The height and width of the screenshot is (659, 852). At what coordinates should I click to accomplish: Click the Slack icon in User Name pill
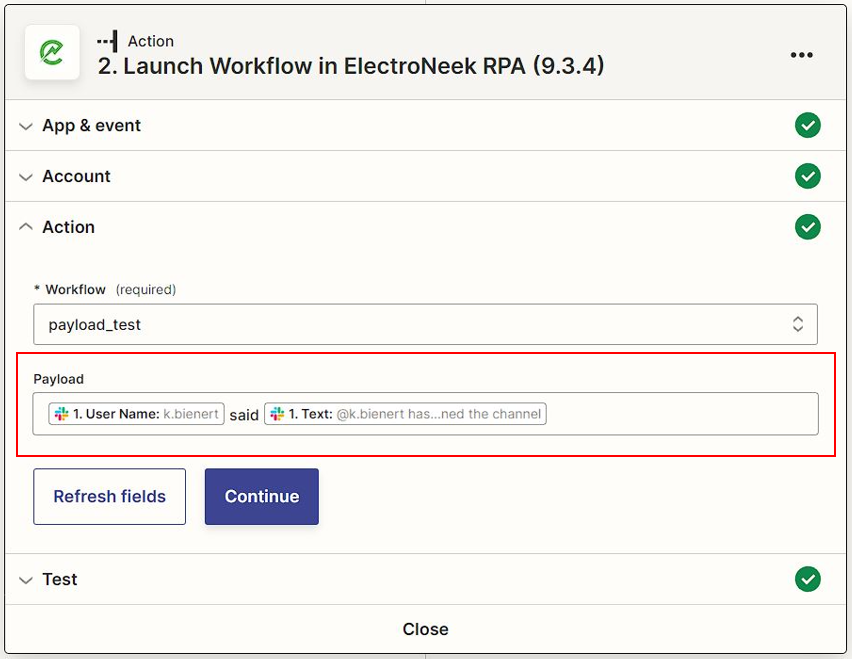tap(61, 414)
